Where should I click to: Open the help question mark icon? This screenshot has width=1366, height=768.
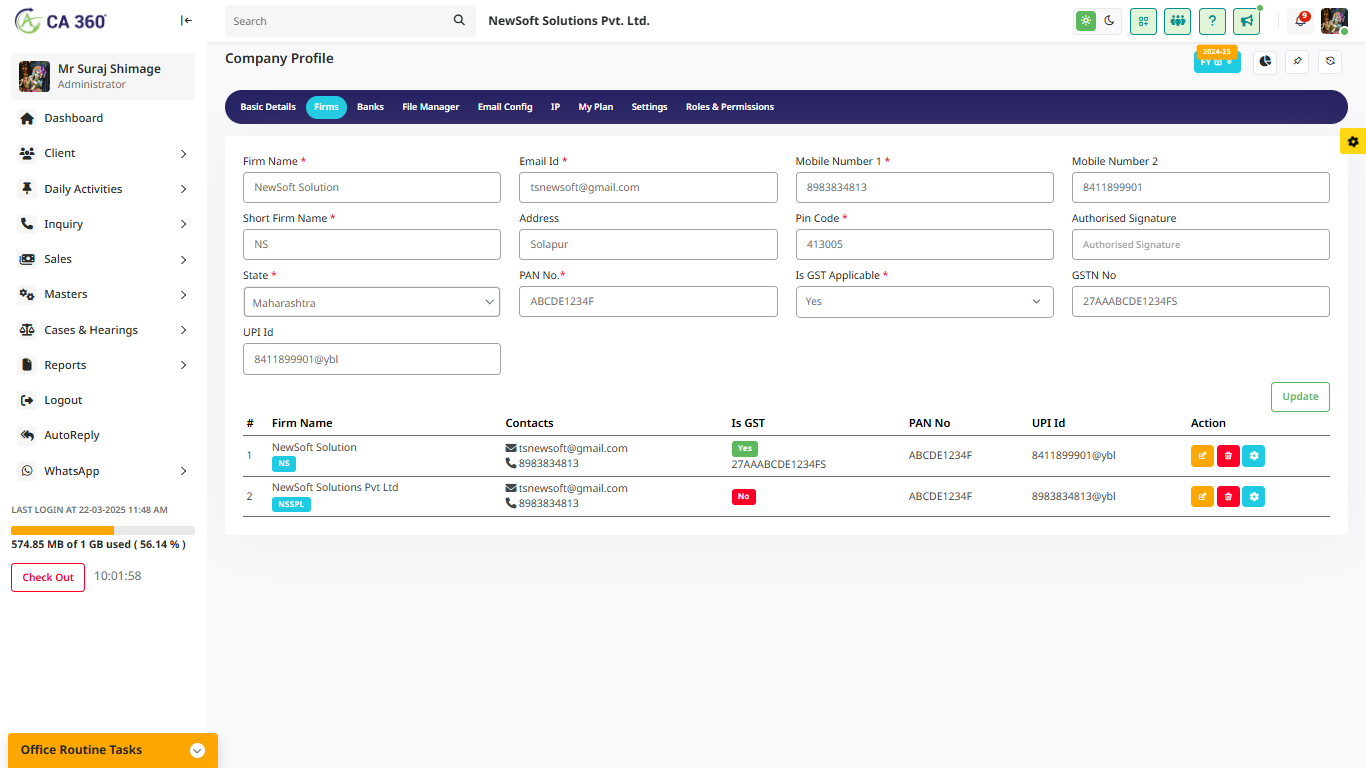point(1212,21)
